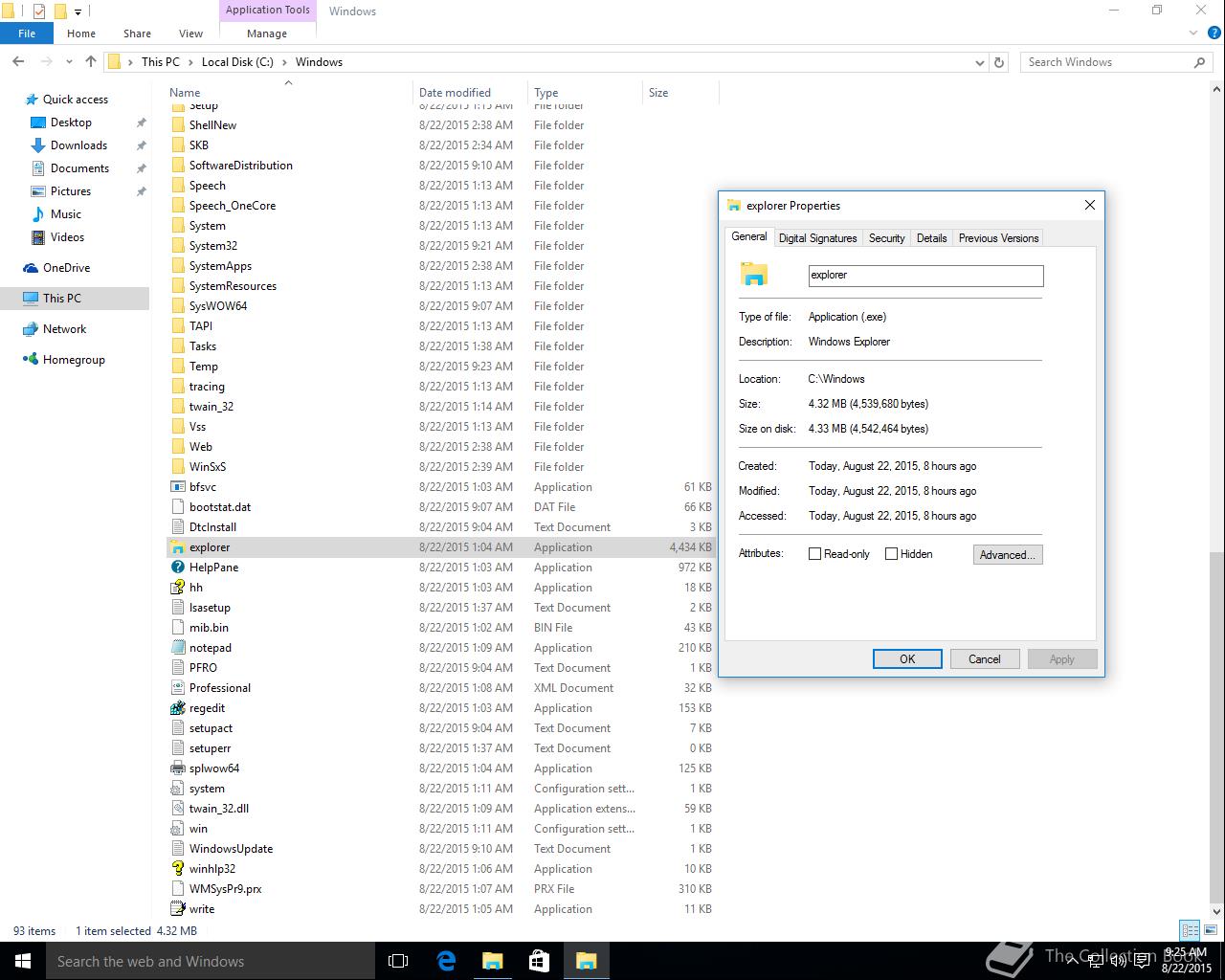Screen dimensions: 1225x980
Task: Click the taskbar Search the web box
Action: tap(210, 961)
